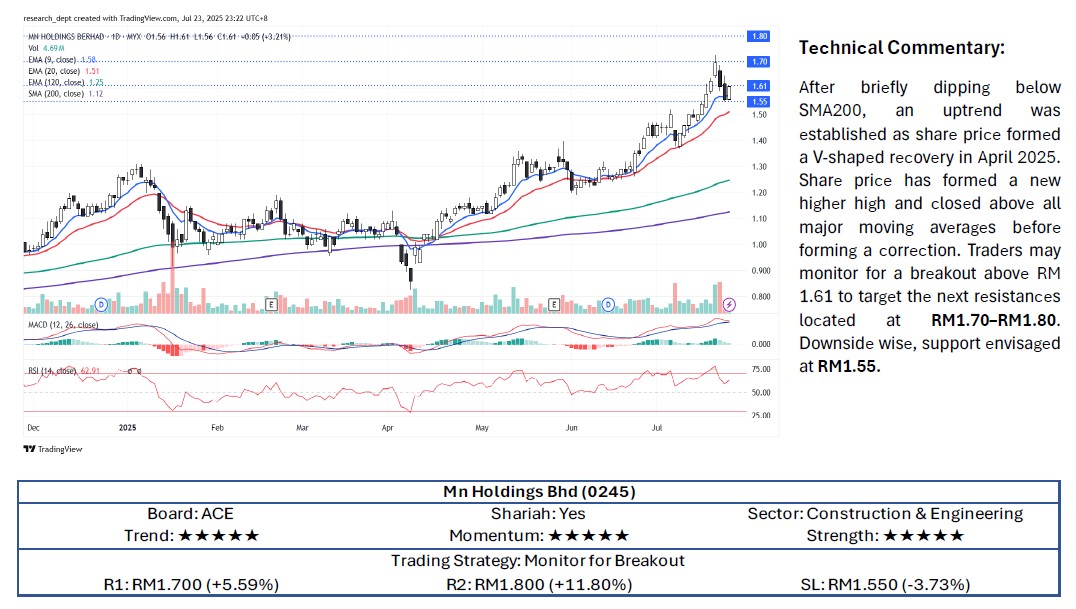Click the Mn Holdings Bhd (0245) table header
The width and height of the screenshot is (1076, 609).
click(x=539, y=492)
